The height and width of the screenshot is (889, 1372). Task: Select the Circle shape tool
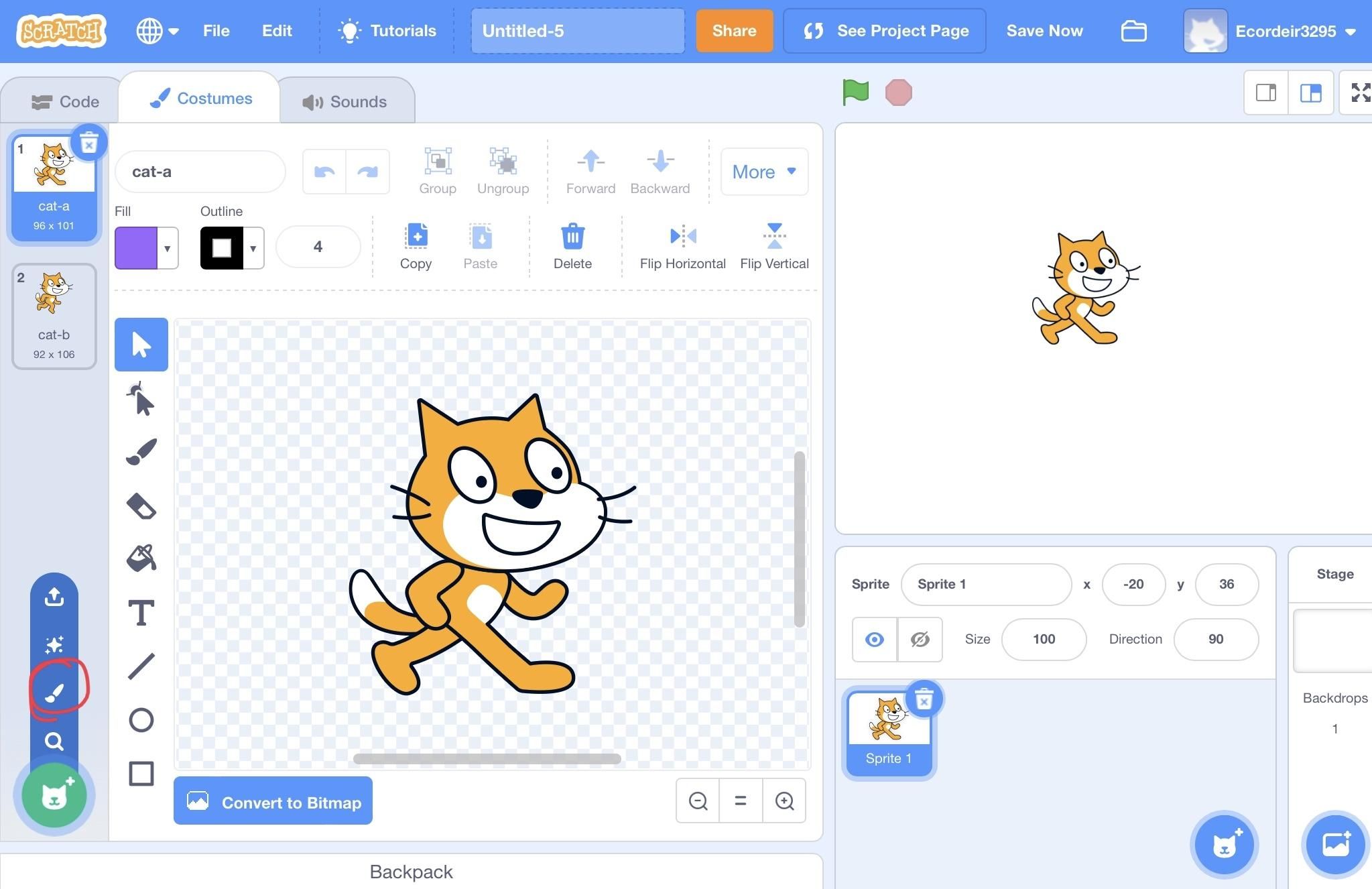[x=141, y=719]
